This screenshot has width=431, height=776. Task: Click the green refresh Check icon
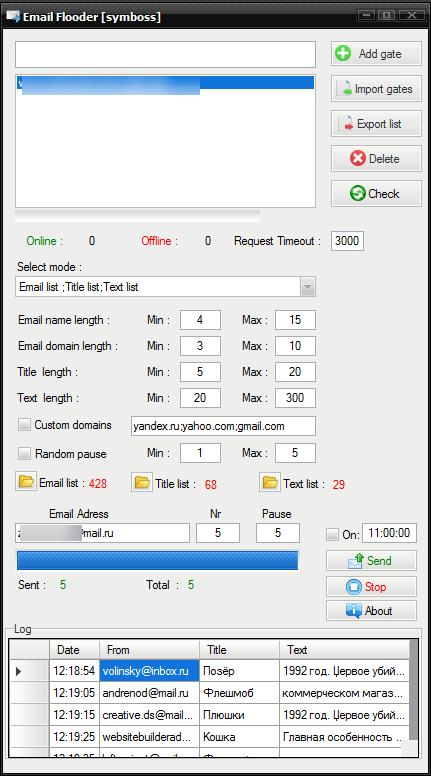[358, 194]
